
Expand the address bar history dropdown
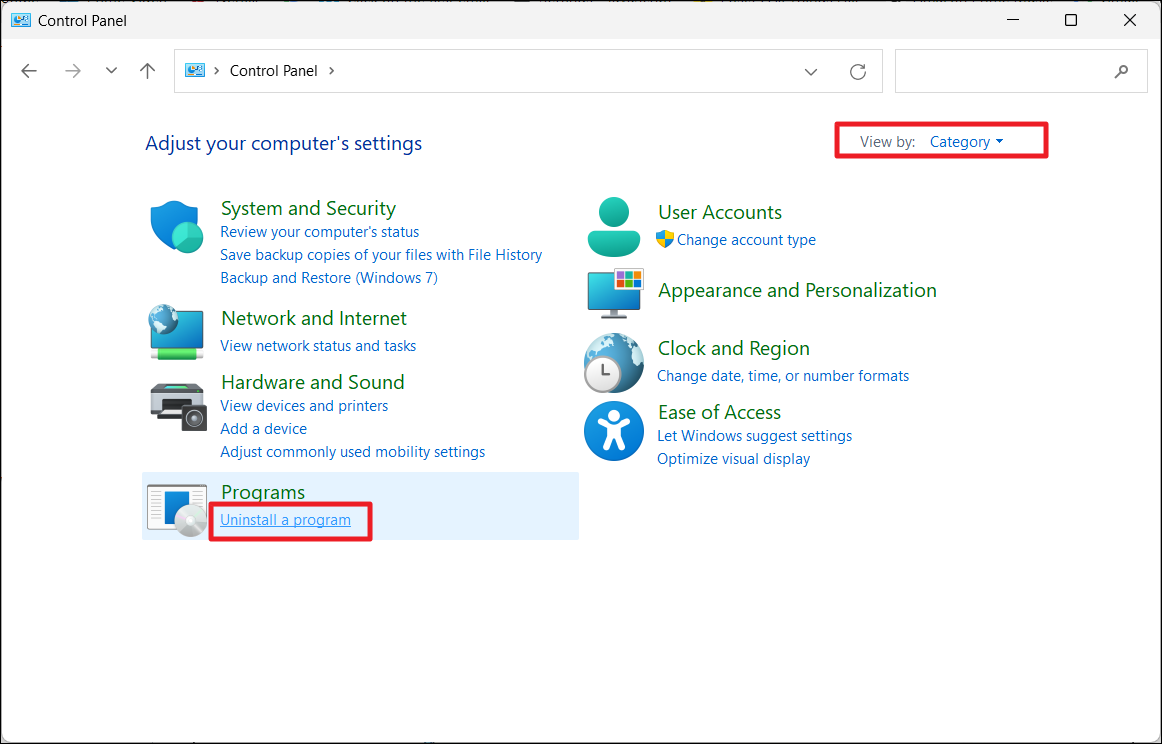[811, 71]
